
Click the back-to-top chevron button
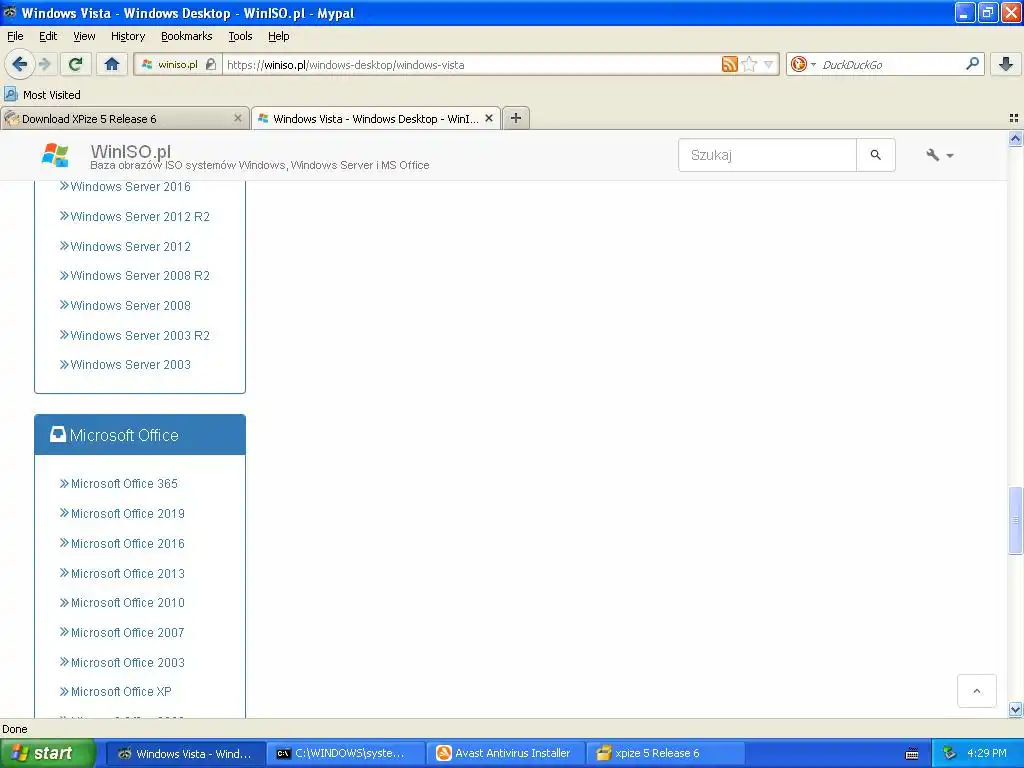coord(976,691)
